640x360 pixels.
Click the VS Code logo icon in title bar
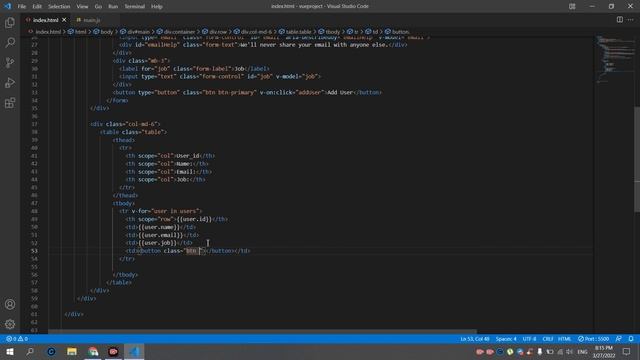[8, 6]
